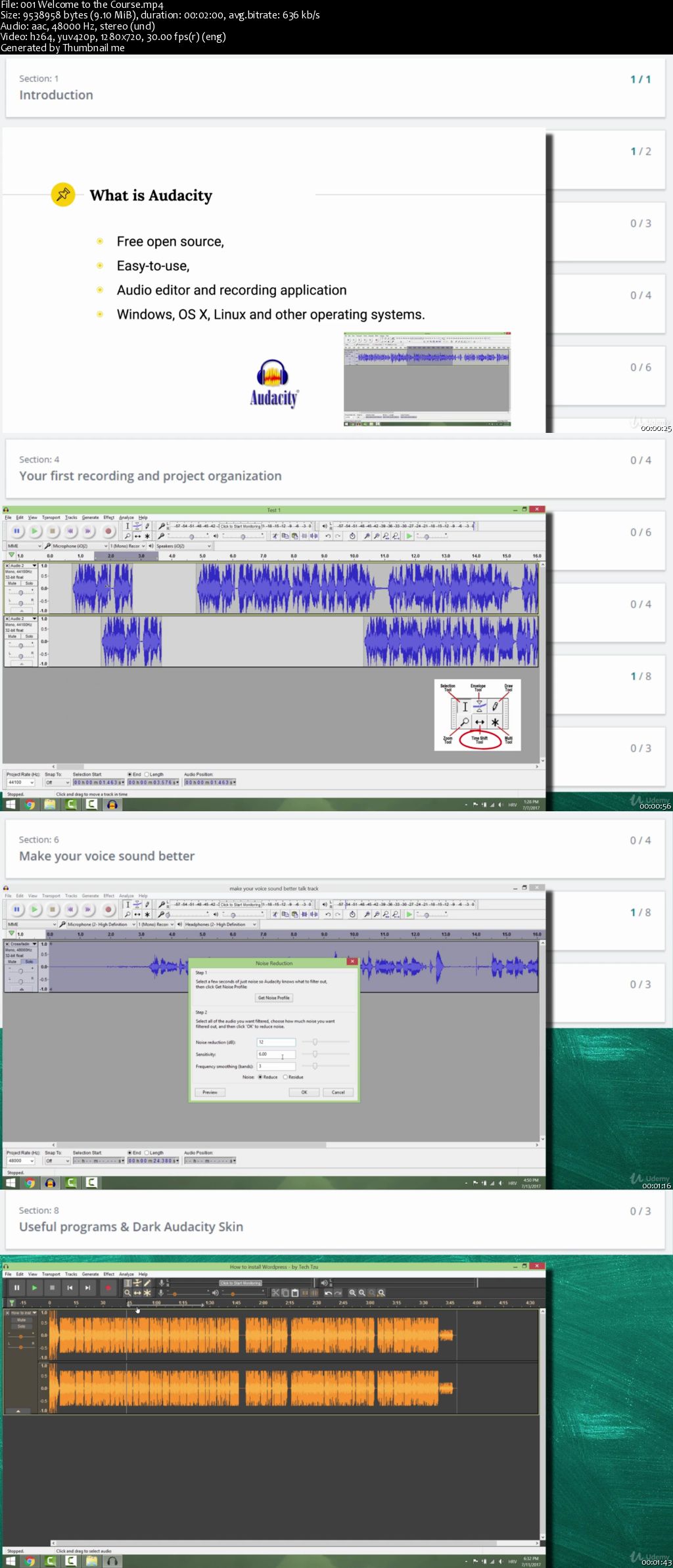
Task: Solo the top Audio 2 track in Test 1
Action: pos(29,583)
